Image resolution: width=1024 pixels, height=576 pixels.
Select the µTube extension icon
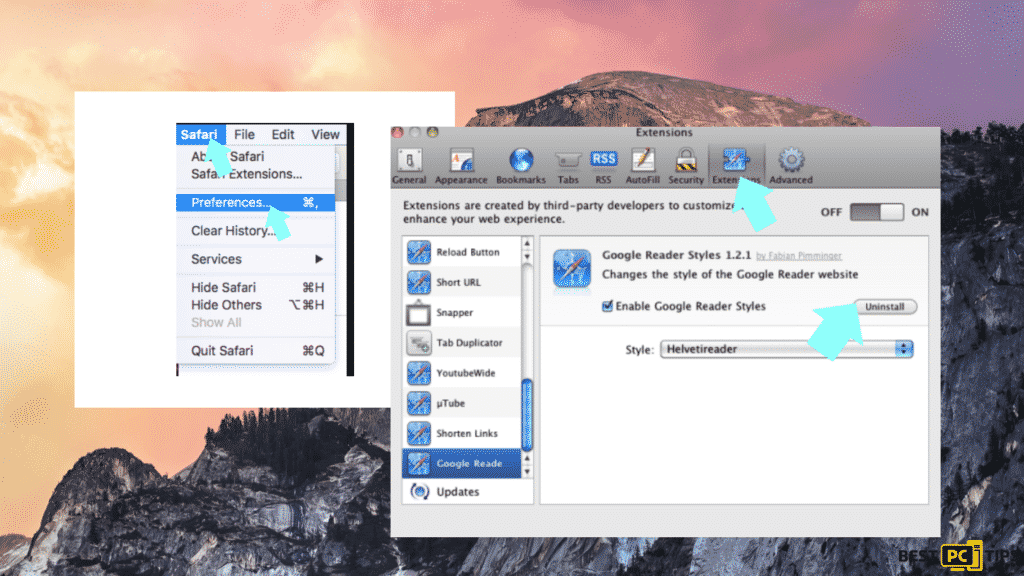click(x=419, y=403)
